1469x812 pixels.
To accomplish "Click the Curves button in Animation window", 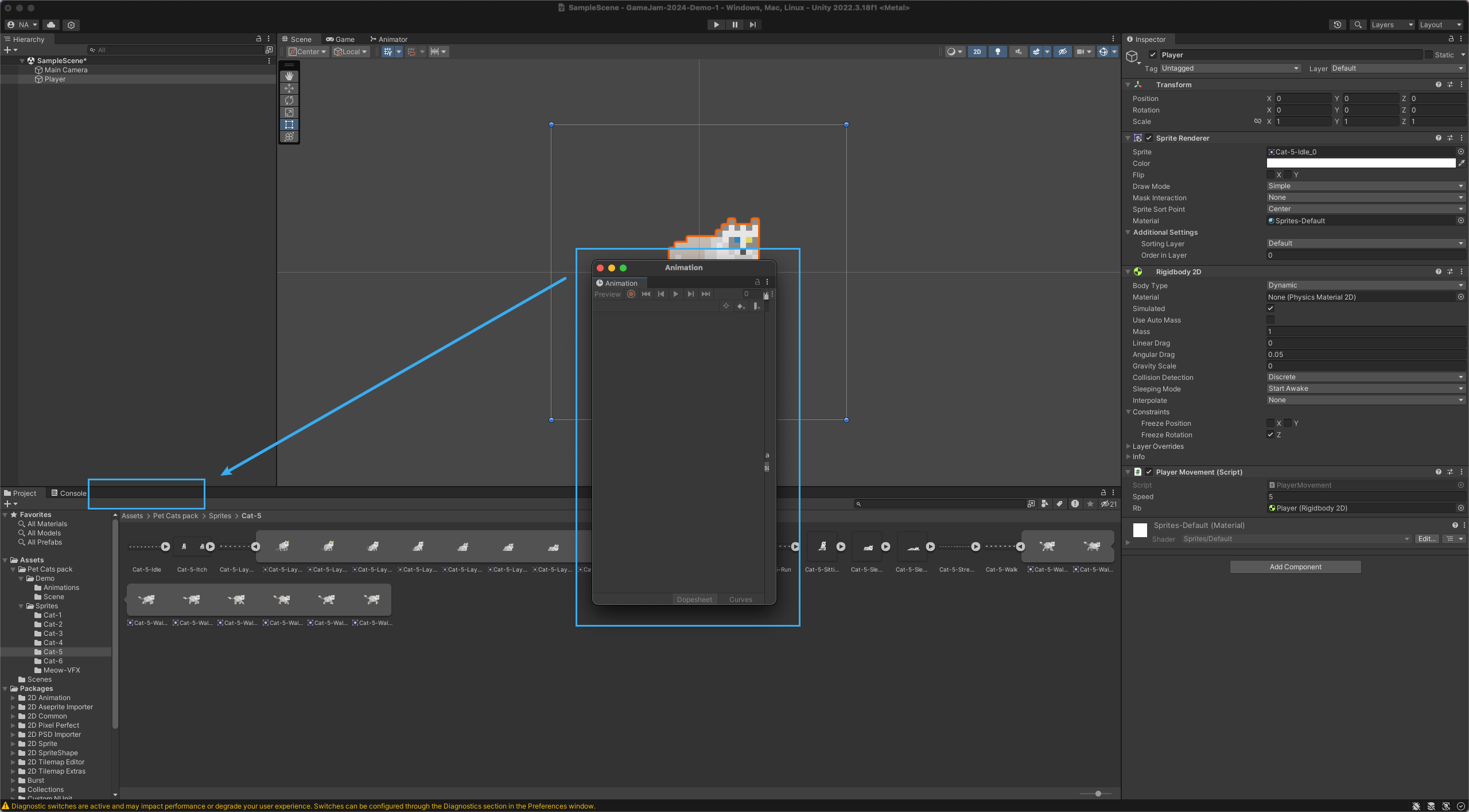I will pos(740,600).
